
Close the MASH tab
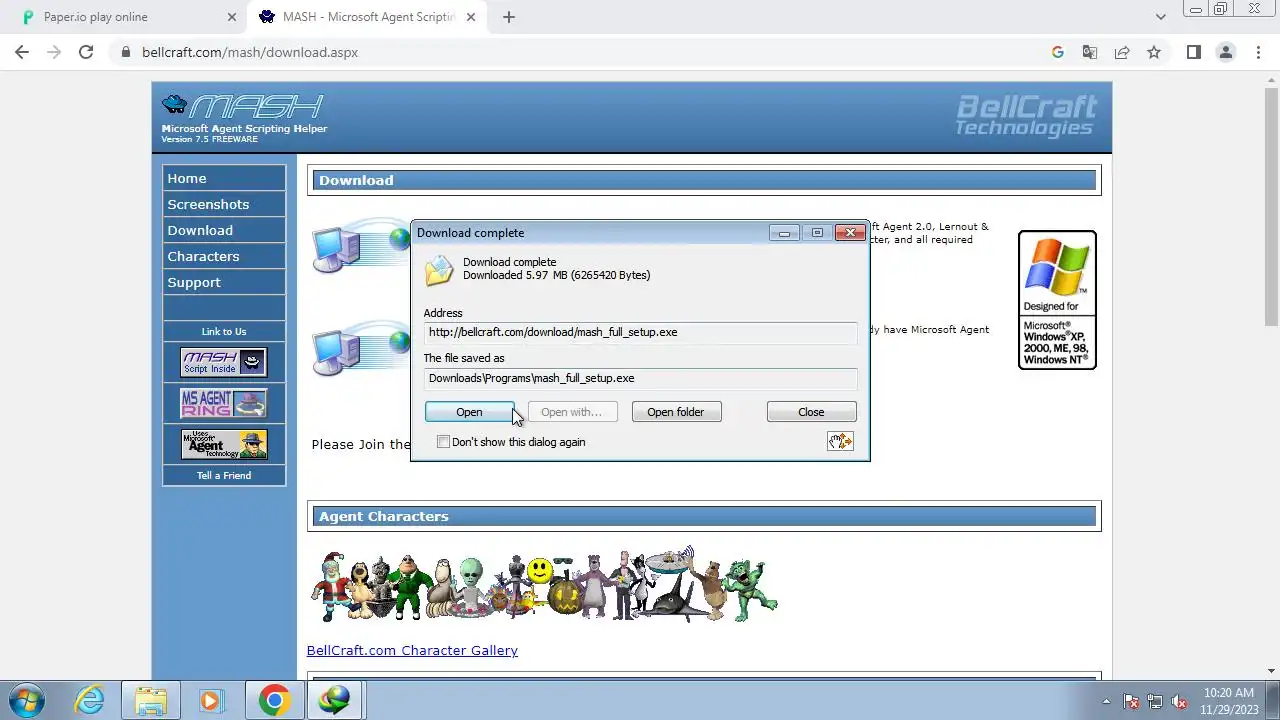pyautogui.click(x=473, y=17)
